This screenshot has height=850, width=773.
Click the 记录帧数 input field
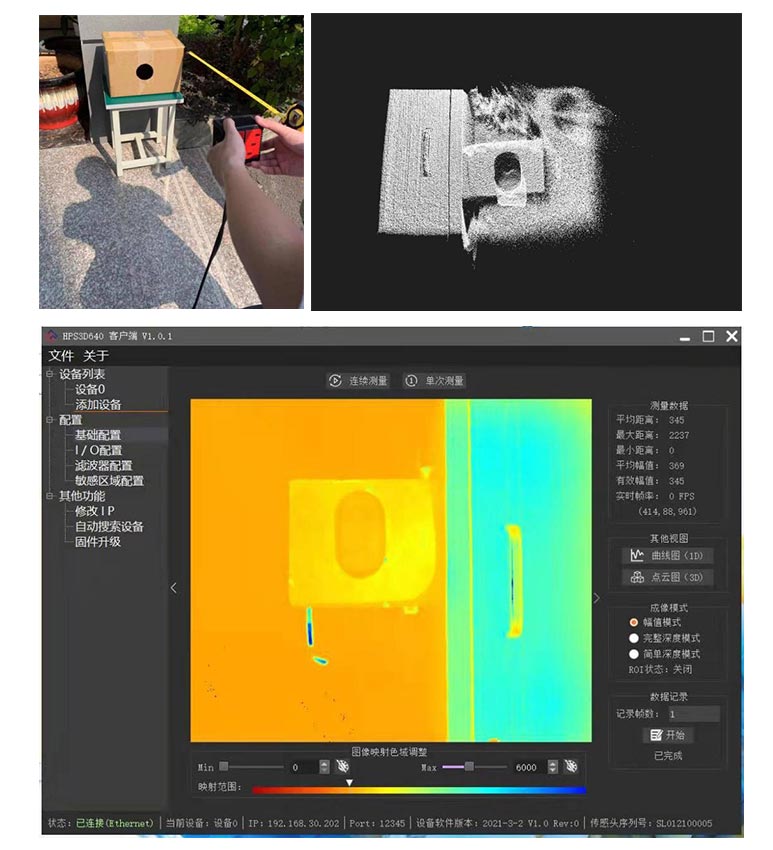pos(692,714)
